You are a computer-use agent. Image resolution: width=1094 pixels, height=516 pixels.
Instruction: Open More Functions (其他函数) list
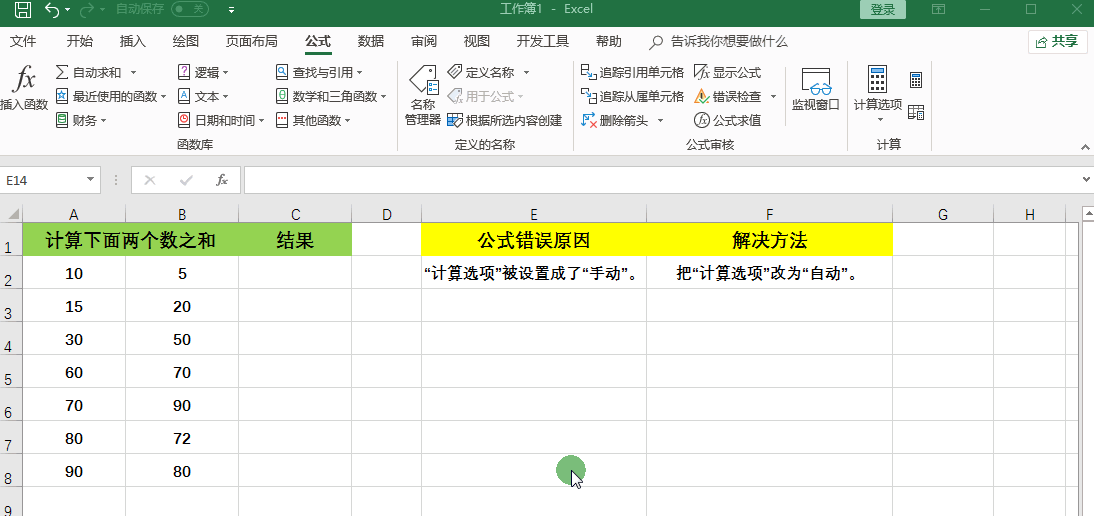pyautogui.click(x=313, y=121)
